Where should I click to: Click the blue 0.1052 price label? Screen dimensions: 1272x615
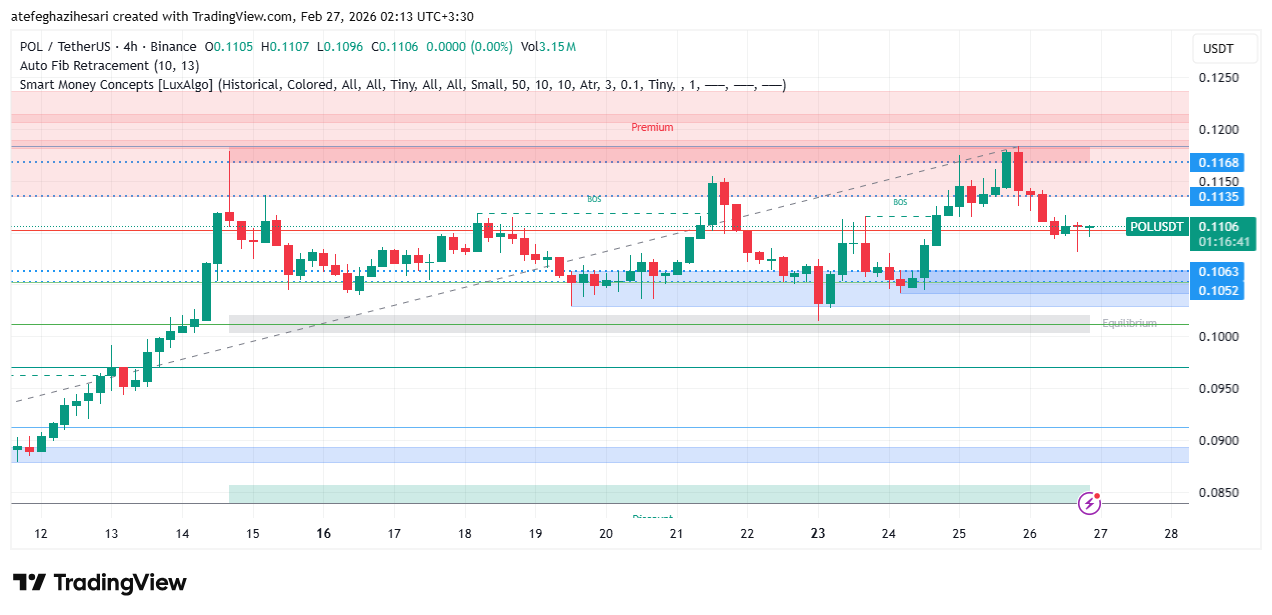point(1219,290)
